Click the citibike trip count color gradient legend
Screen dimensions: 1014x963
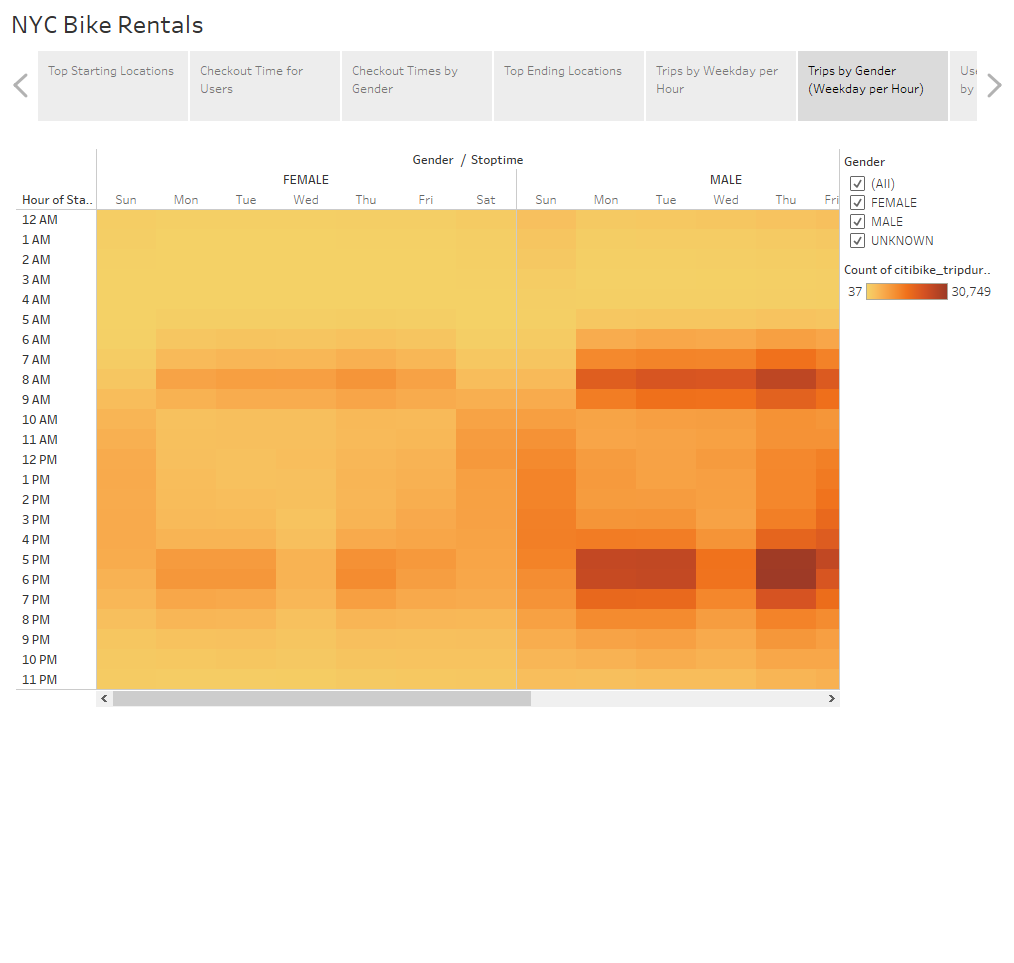pyautogui.click(x=906, y=291)
